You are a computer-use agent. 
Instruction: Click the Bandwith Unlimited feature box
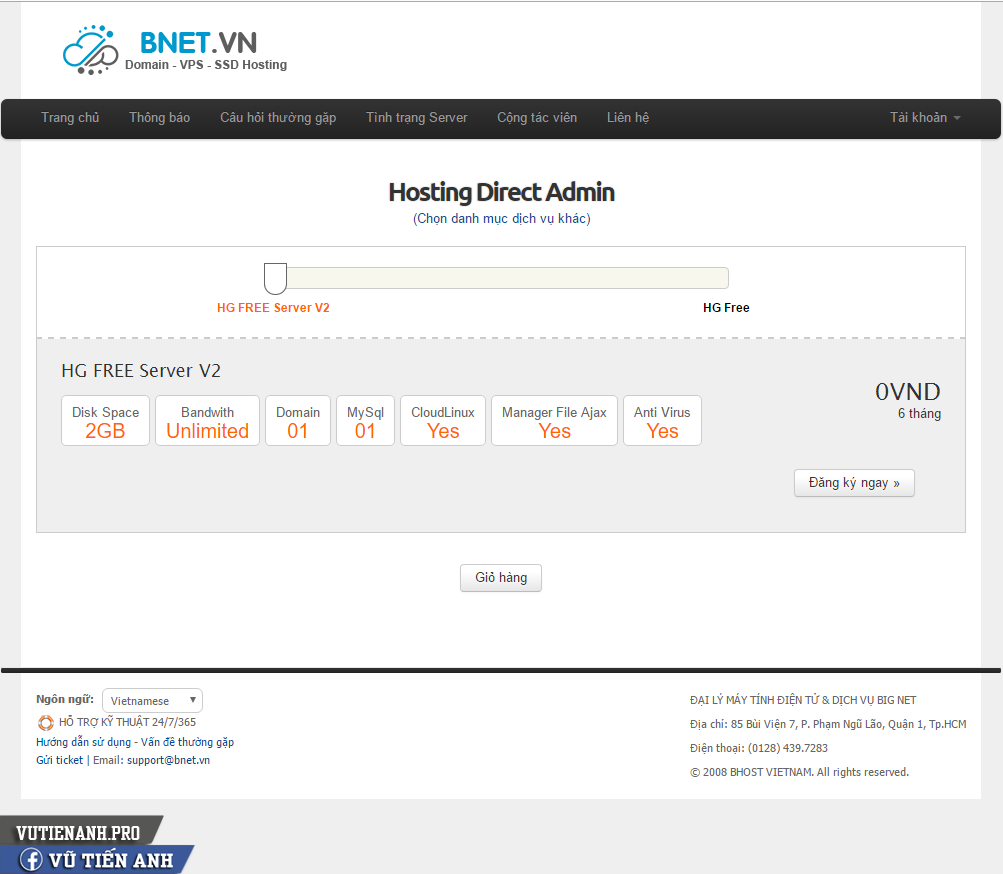[x=207, y=420]
